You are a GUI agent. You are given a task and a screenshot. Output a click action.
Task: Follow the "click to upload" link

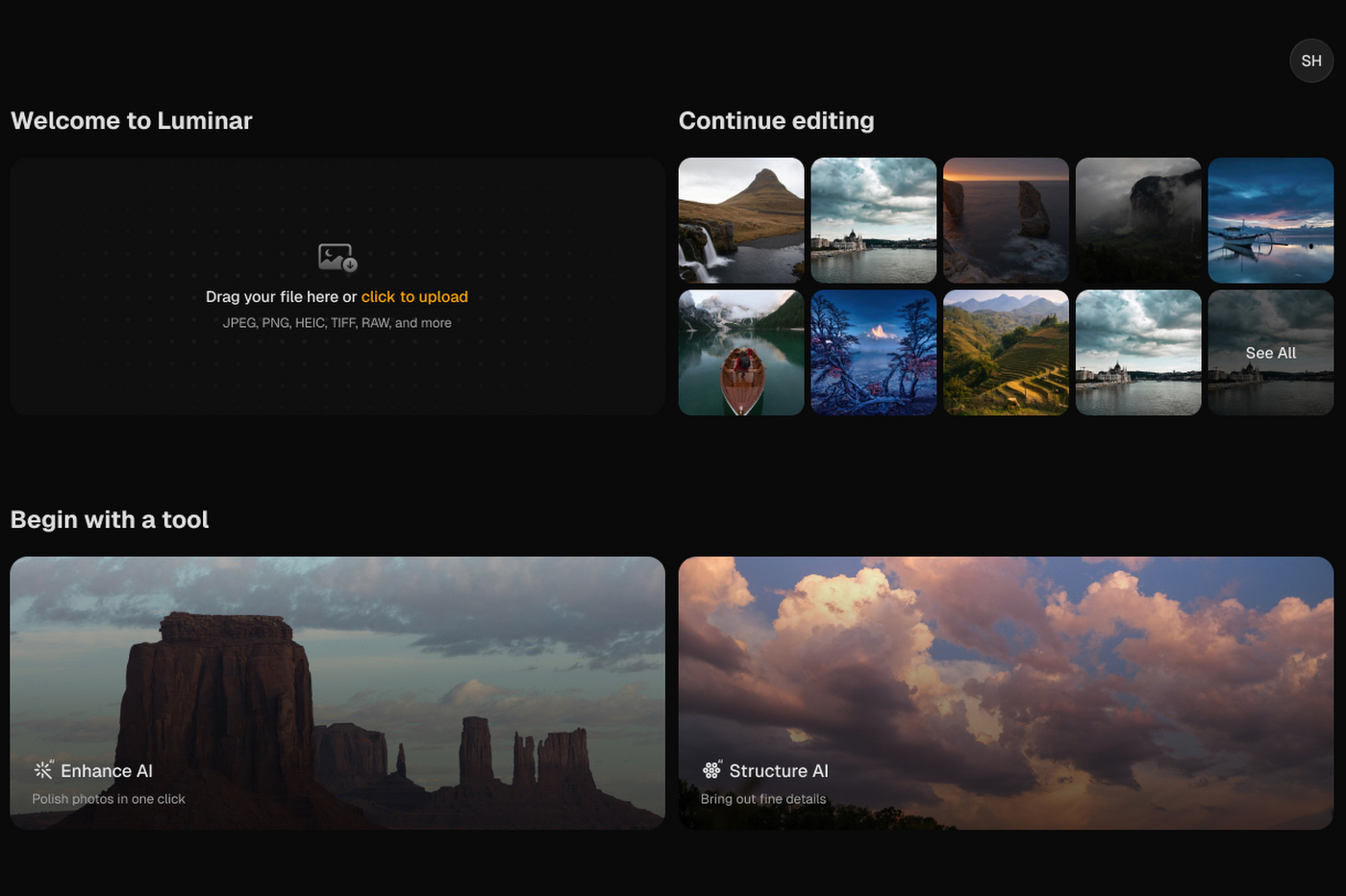tap(414, 297)
